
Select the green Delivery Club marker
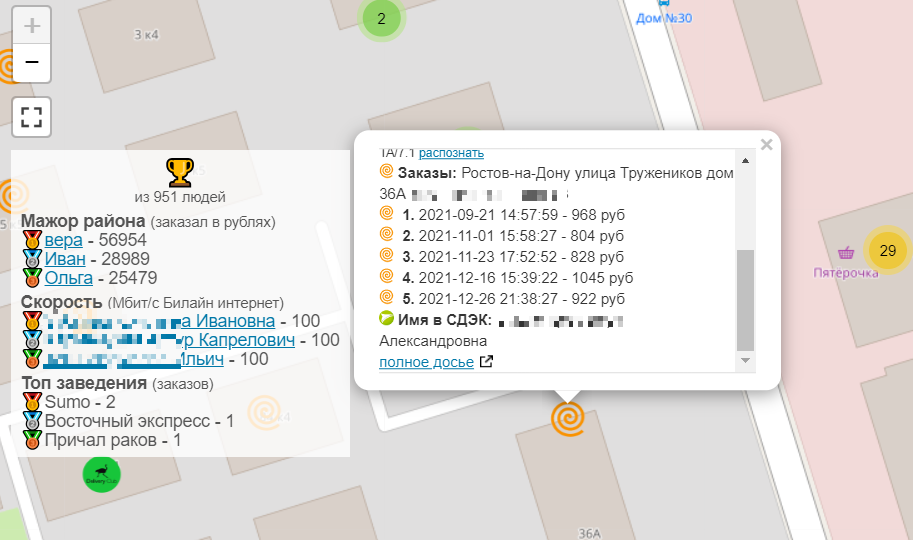[102, 474]
